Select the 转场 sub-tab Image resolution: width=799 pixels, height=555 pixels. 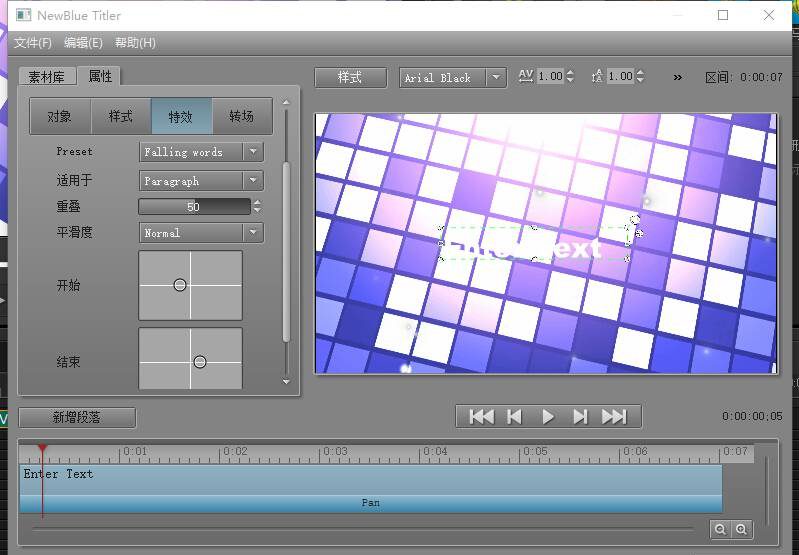pos(242,116)
